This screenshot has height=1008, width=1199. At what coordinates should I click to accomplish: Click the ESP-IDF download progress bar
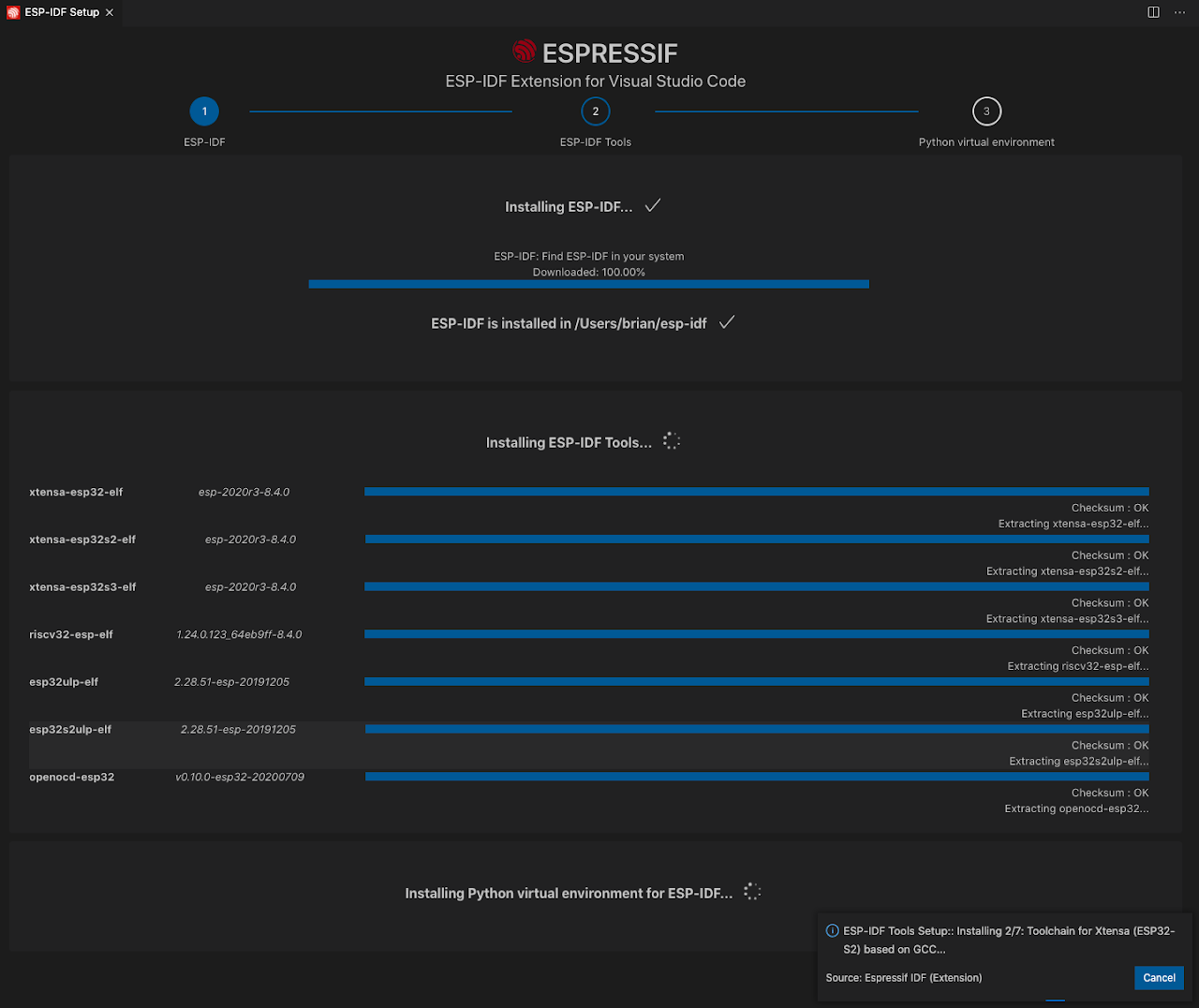(588, 283)
